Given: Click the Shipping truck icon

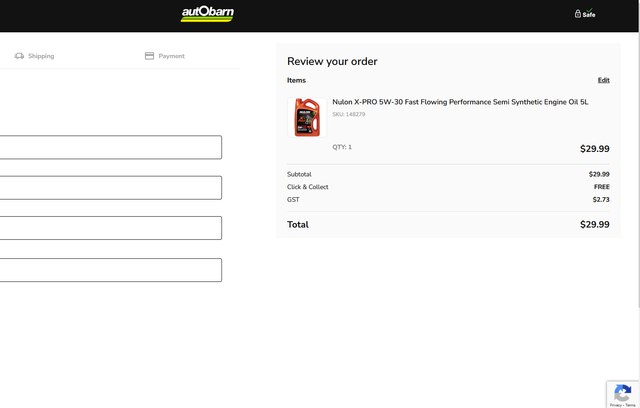Looking at the screenshot, I should click(19, 56).
